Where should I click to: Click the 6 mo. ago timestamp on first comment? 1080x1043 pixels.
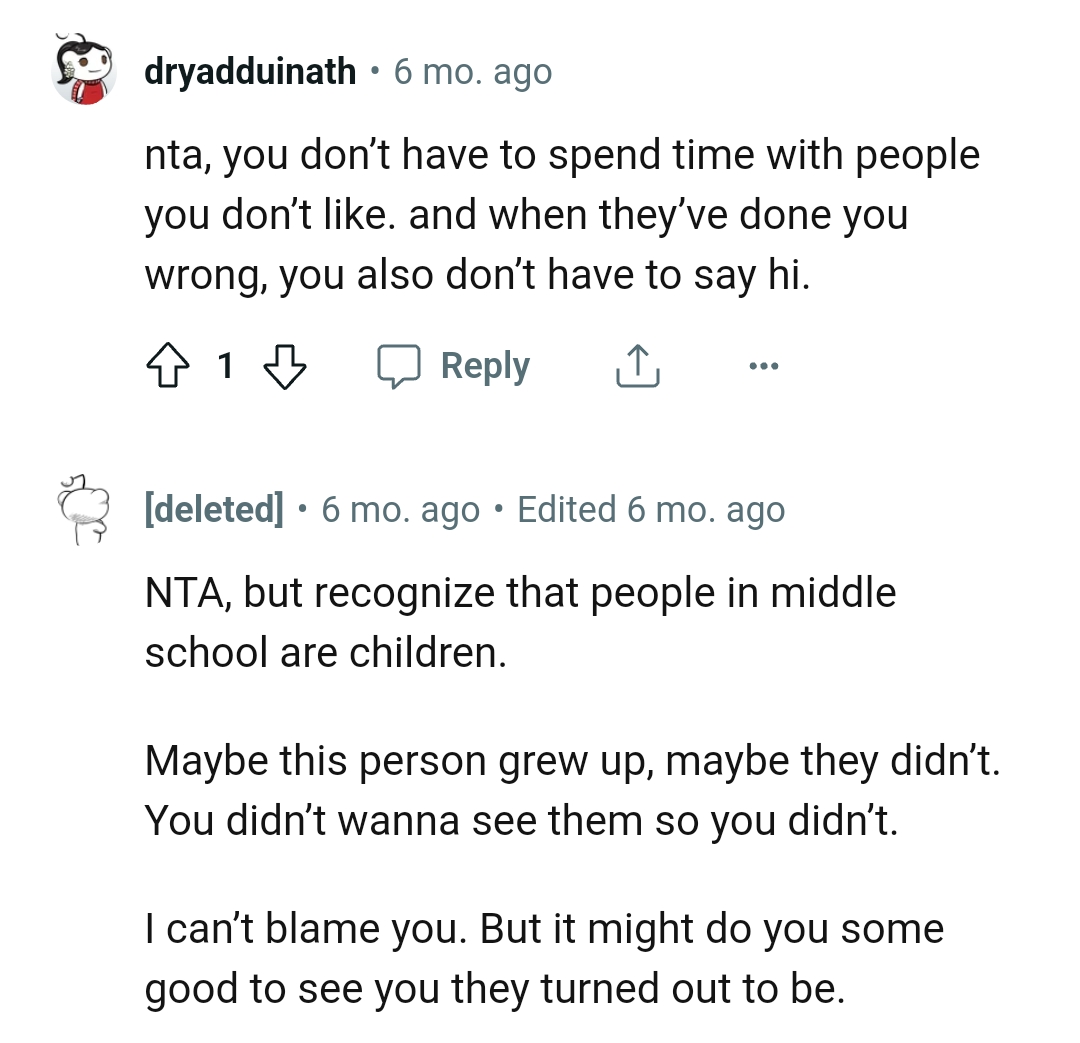pyautogui.click(x=470, y=71)
